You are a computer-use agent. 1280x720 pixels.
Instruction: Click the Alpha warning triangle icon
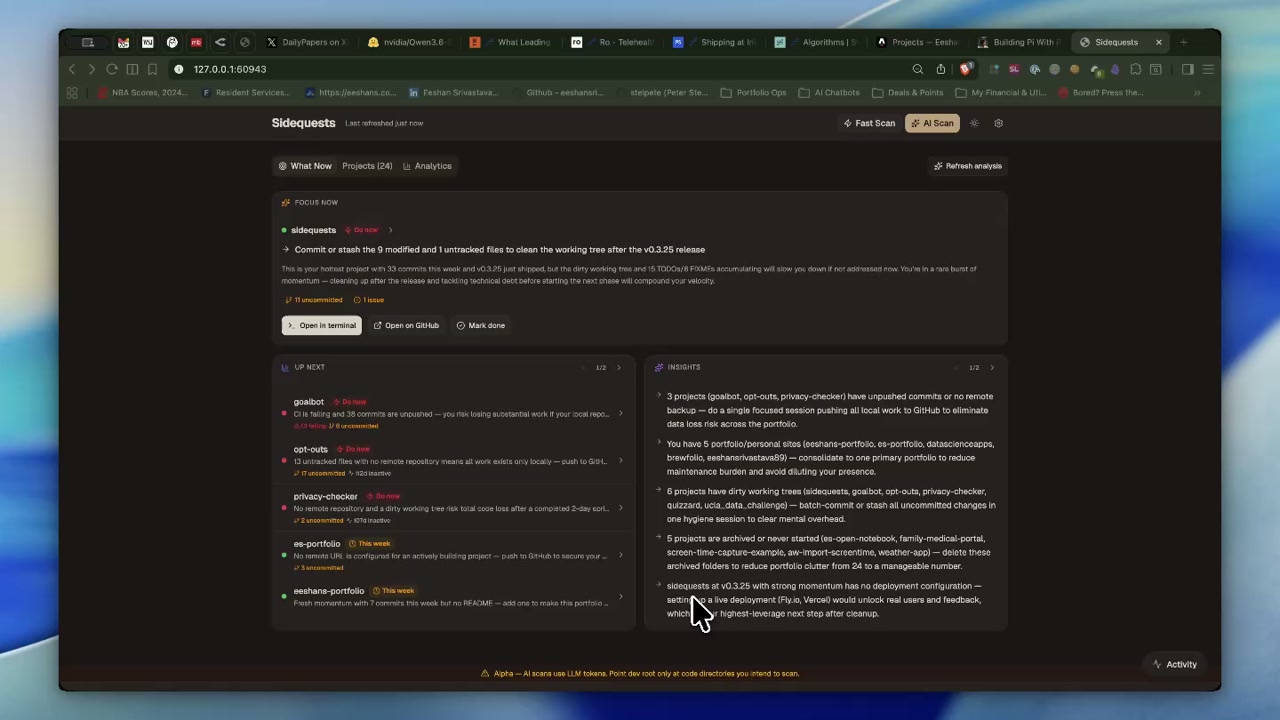pos(485,673)
